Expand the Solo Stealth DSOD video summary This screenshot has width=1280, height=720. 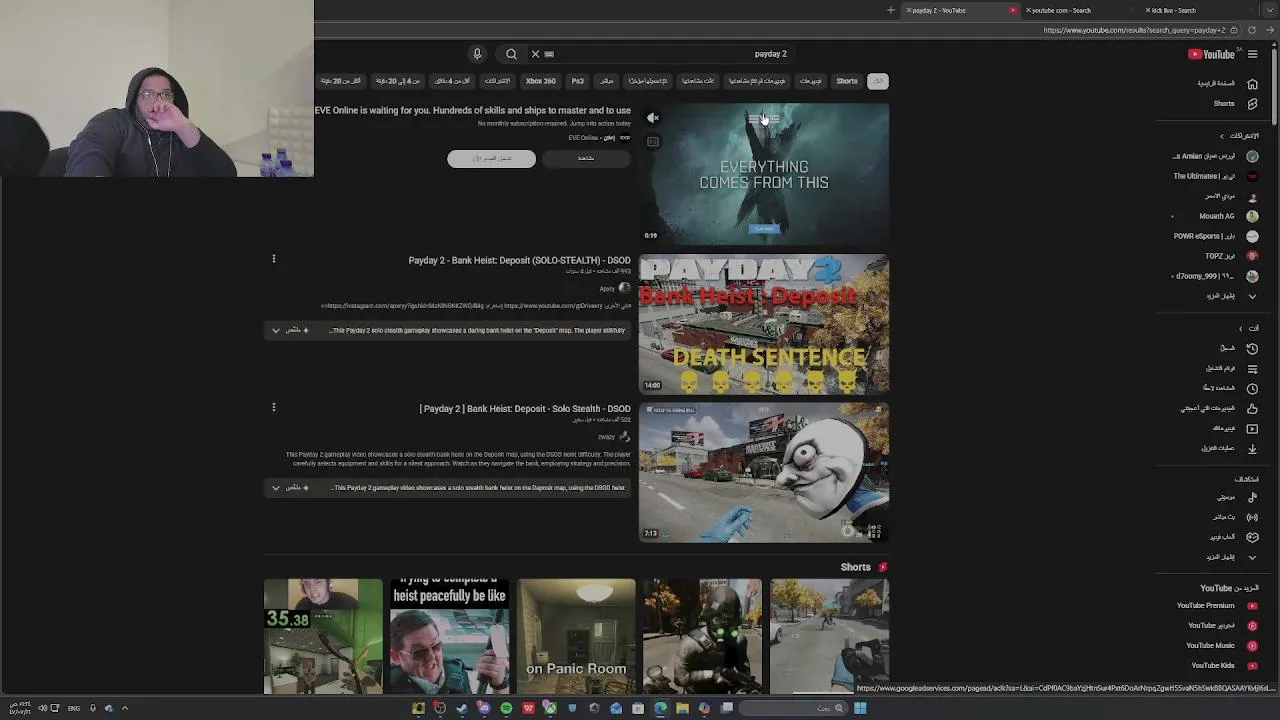[x=276, y=488]
